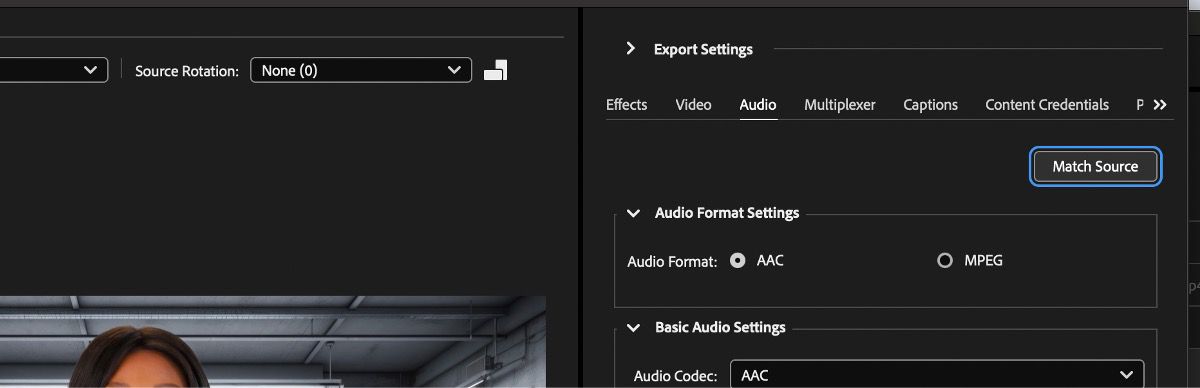The width and height of the screenshot is (1200, 388).
Task: Click the Audio Format Settings heading text
Action: click(x=727, y=213)
